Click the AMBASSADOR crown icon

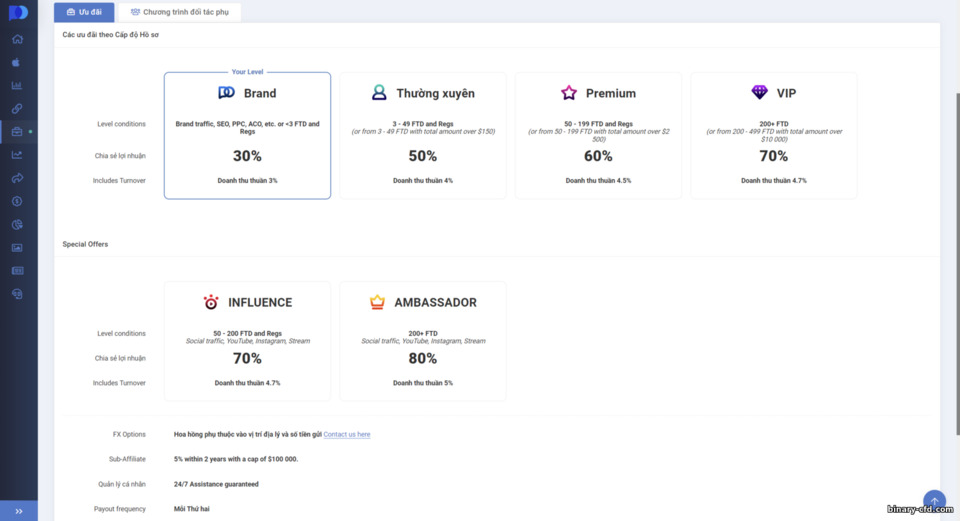[x=377, y=302]
